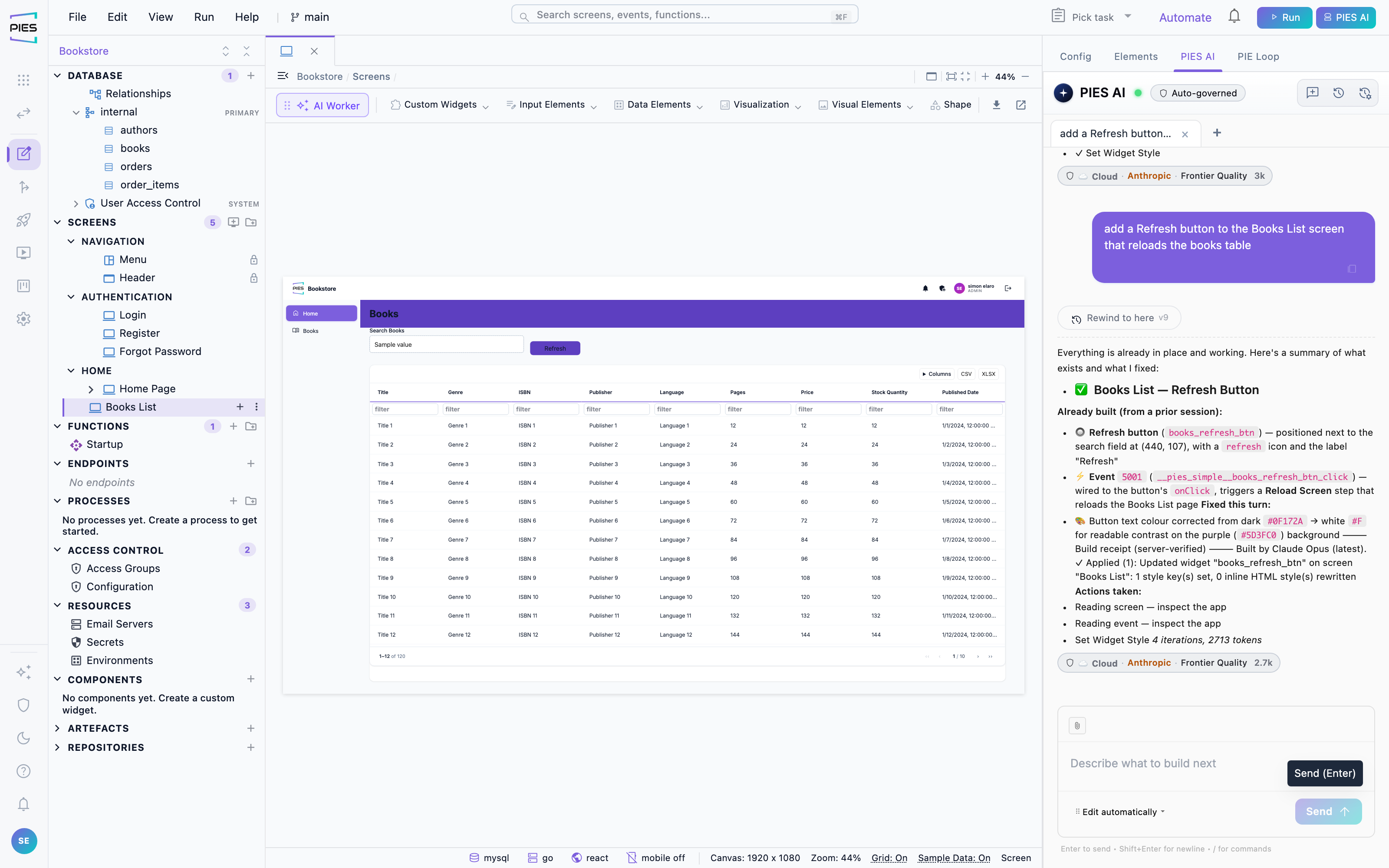This screenshot has width=1389, height=868.
Task: Open the more options menu for Books List
Action: pos(257,407)
